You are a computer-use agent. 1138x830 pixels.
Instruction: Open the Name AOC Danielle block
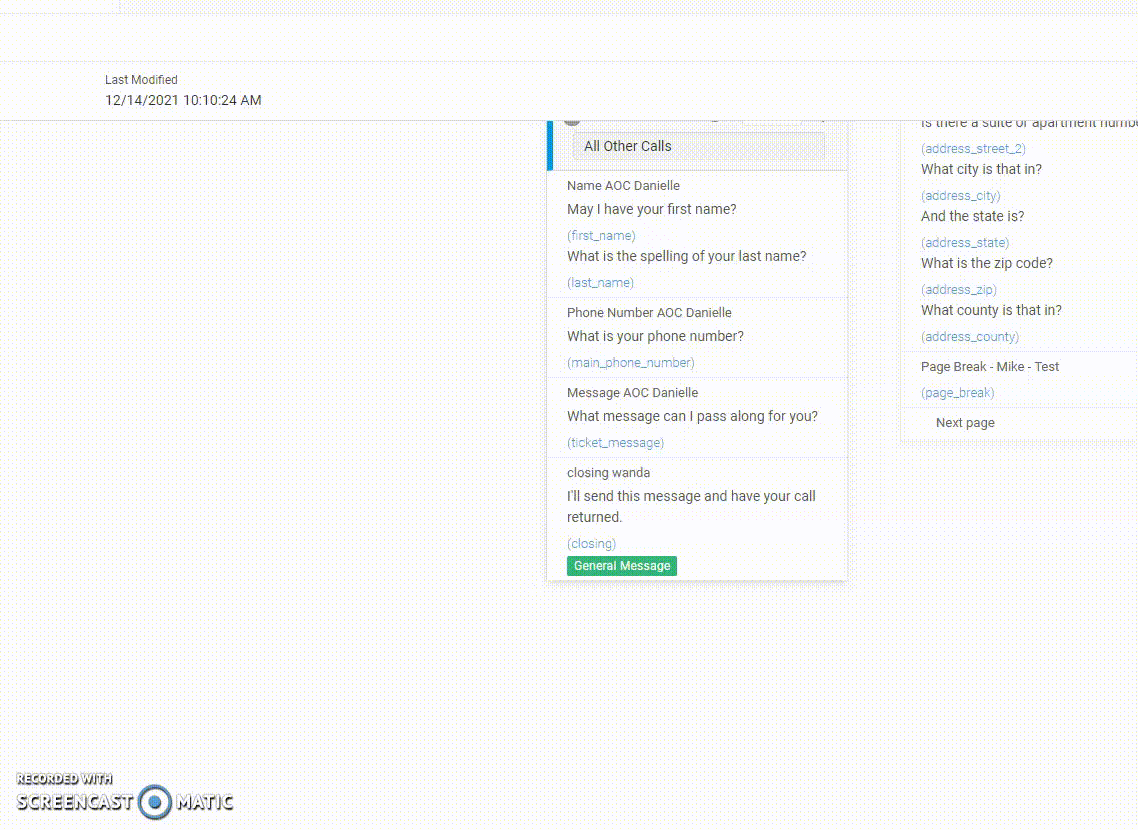[623, 186]
